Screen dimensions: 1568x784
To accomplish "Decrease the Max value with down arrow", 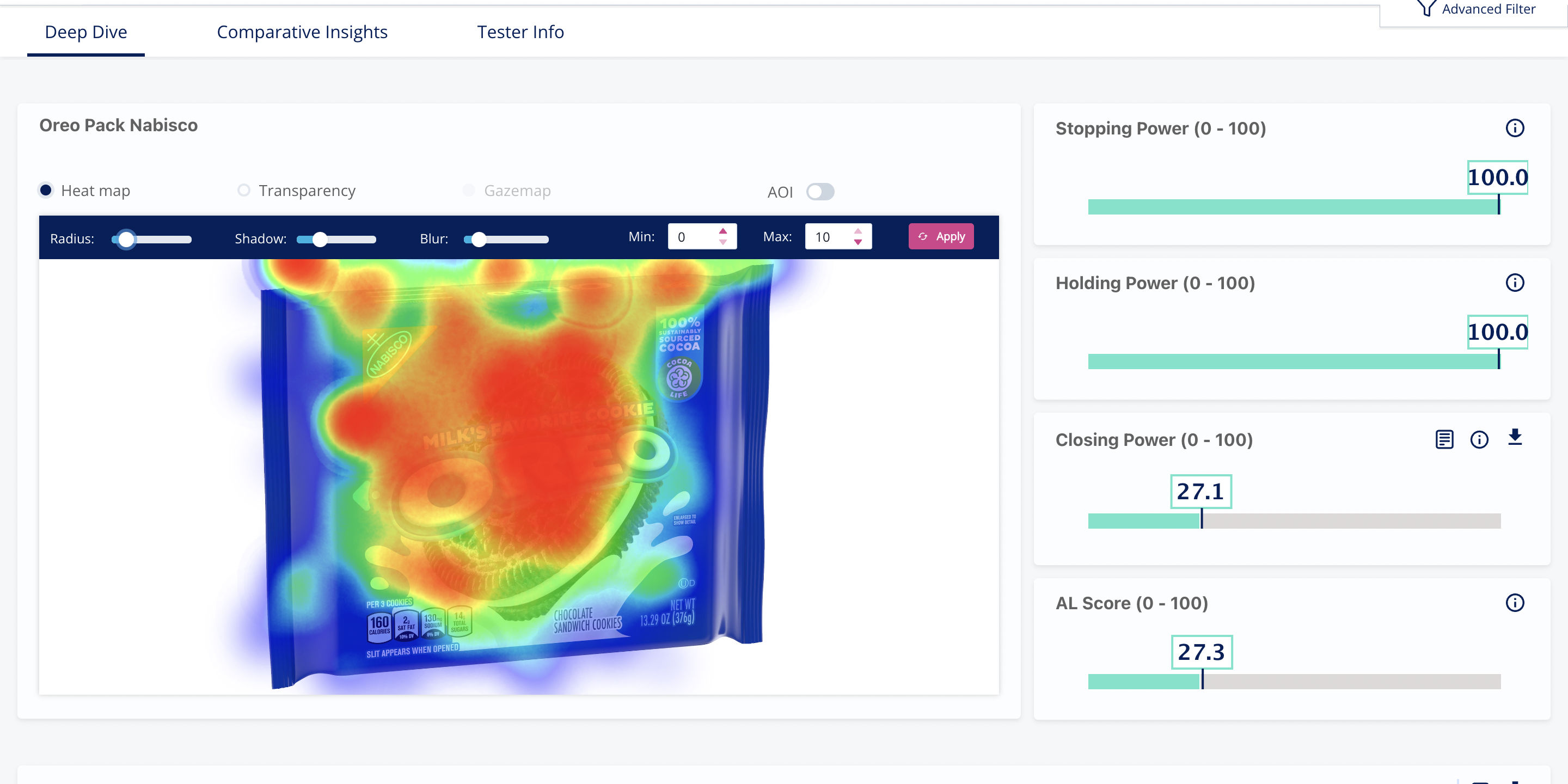I will (x=857, y=242).
